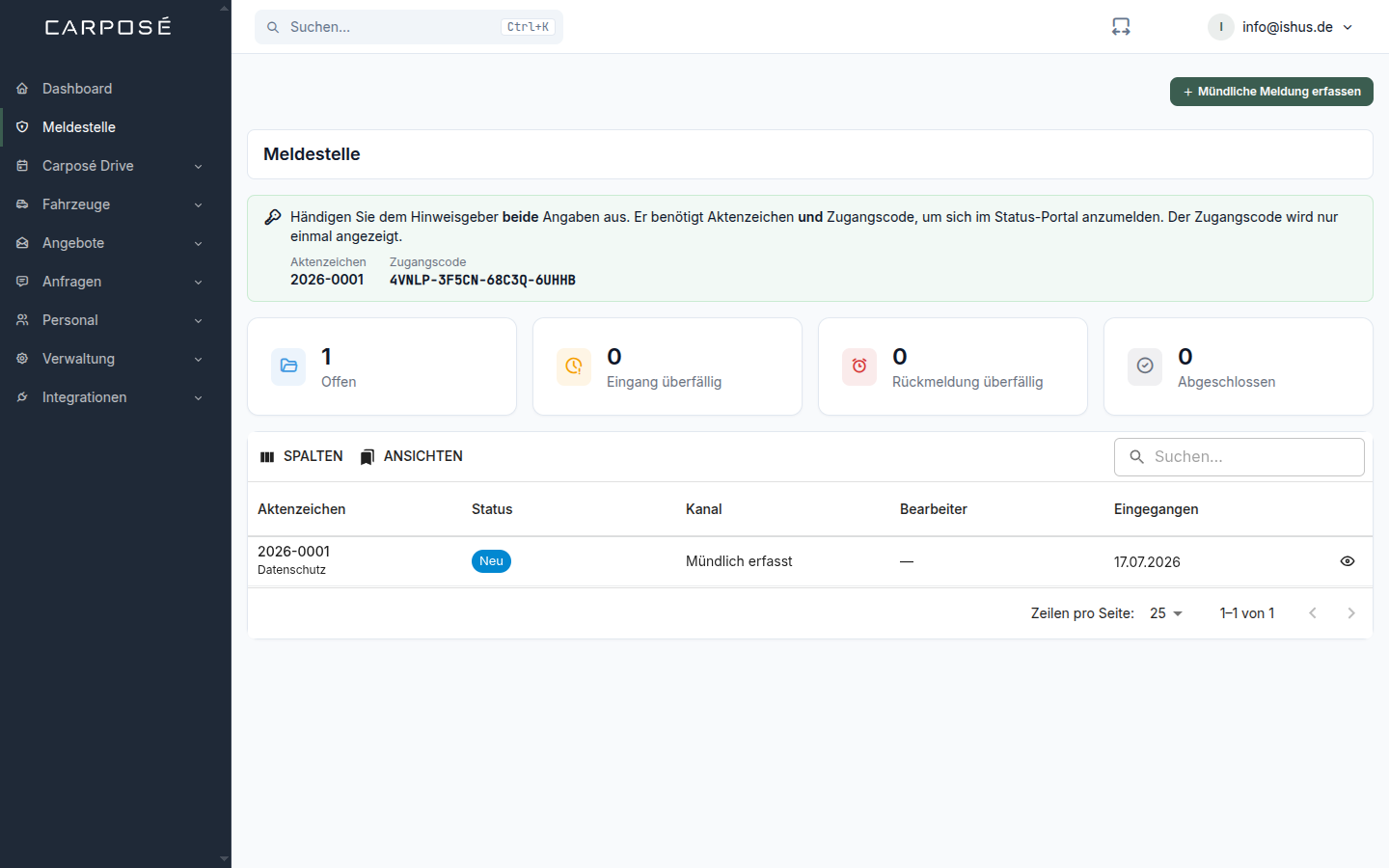
Task: Click the Verwaltung gear icon
Action: coord(22,359)
